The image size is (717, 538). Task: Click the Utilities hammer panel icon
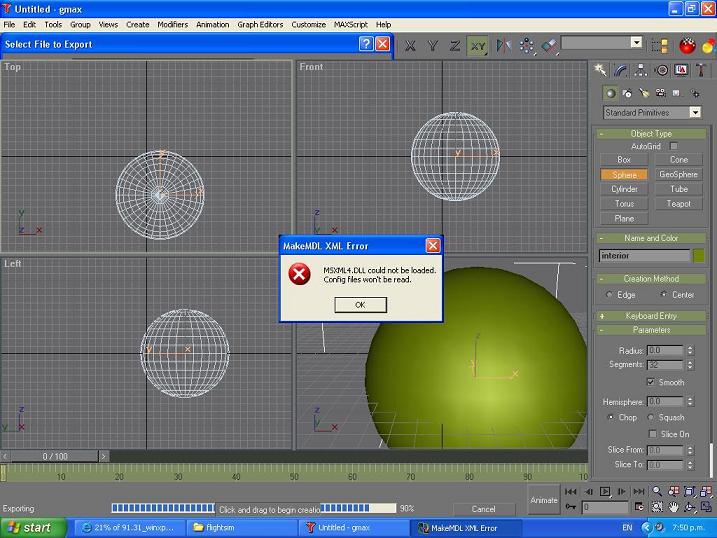click(x=701, y=70)
